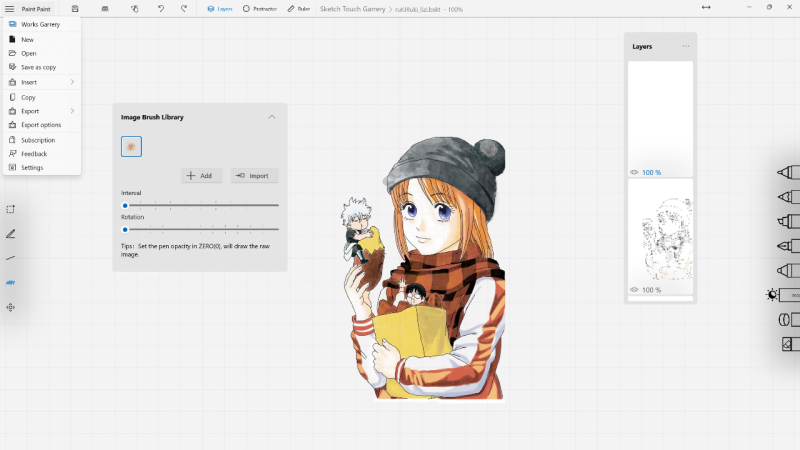Select the transform move tool icon

tap(10, 307)
